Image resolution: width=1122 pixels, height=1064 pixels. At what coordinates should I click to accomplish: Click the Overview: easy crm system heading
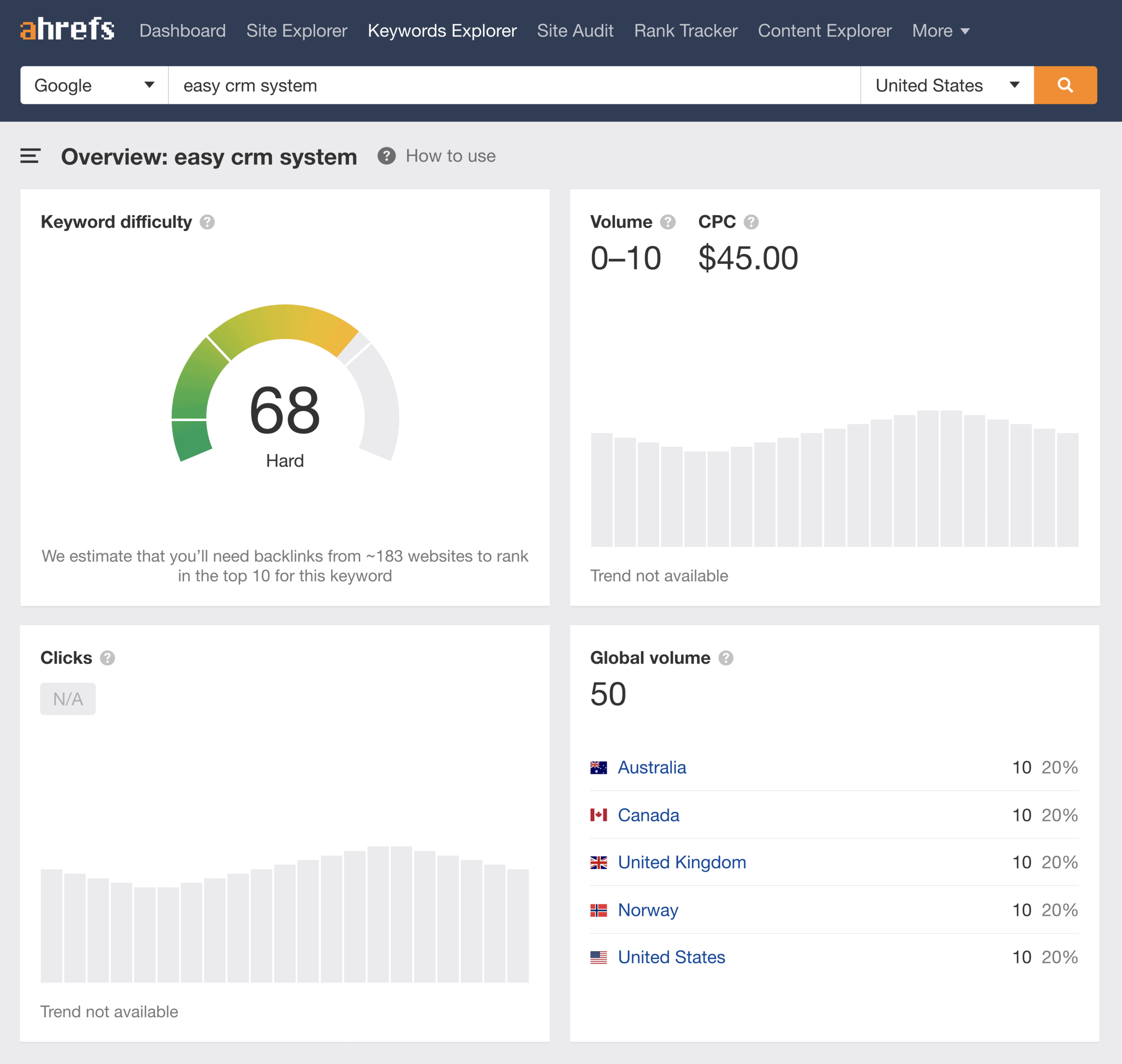(x=209, y=156)
